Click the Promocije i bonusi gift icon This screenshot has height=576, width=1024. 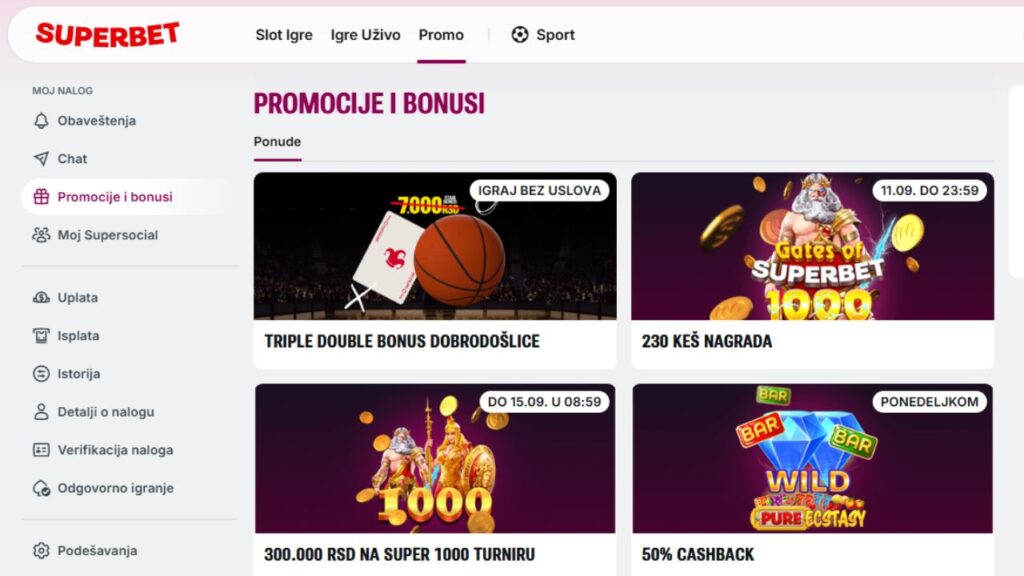tap(41, 197)
